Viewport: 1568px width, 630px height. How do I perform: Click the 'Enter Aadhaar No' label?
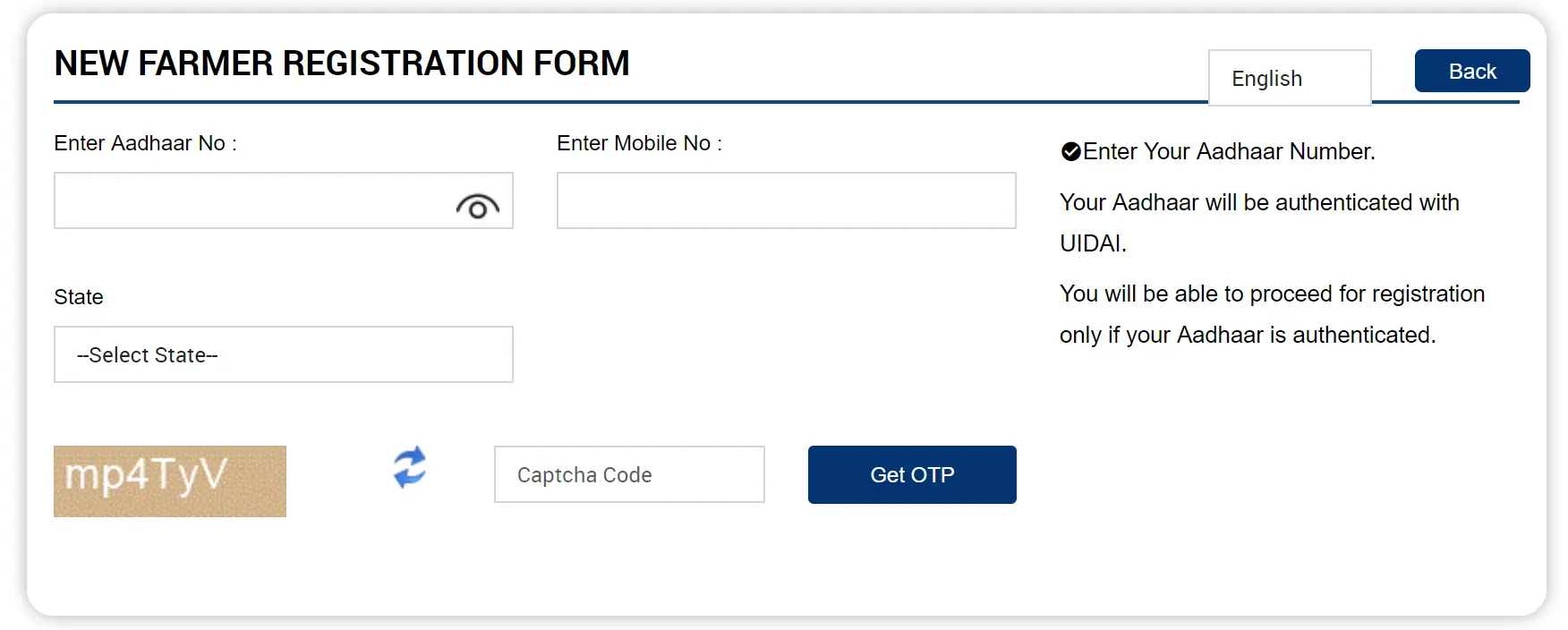pos(145,143)
